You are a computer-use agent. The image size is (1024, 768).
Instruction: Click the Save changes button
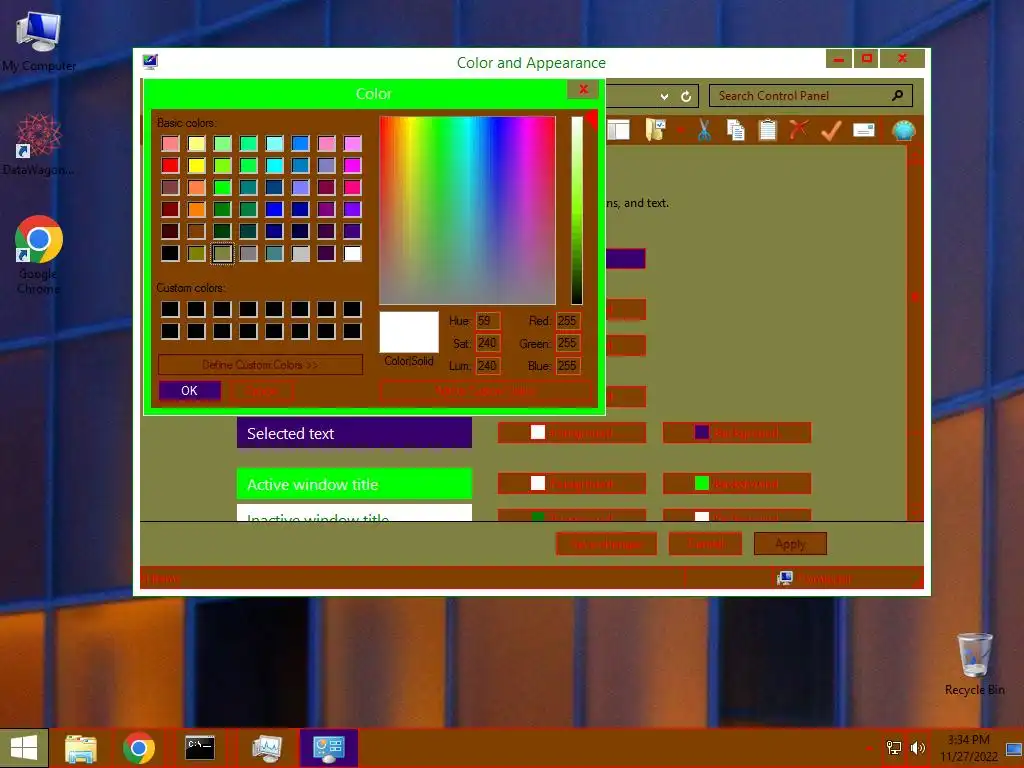(606, 543)
